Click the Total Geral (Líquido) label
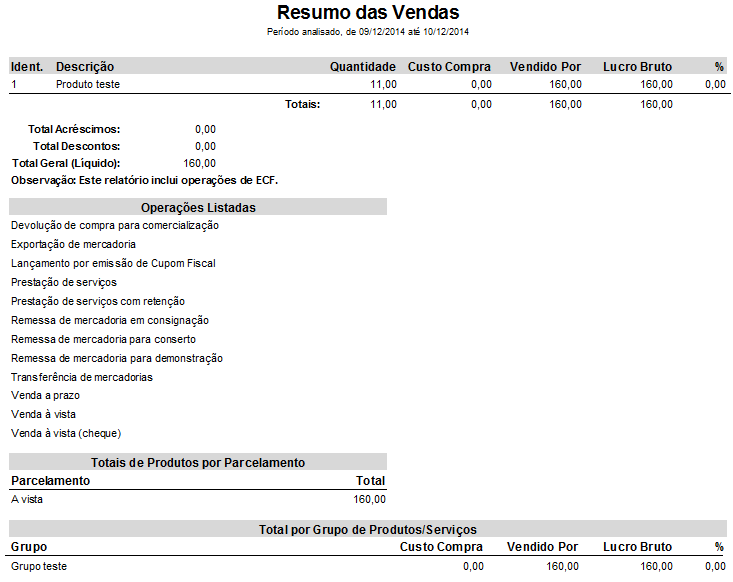The image size is (733, 582). (x=65, y=163)
